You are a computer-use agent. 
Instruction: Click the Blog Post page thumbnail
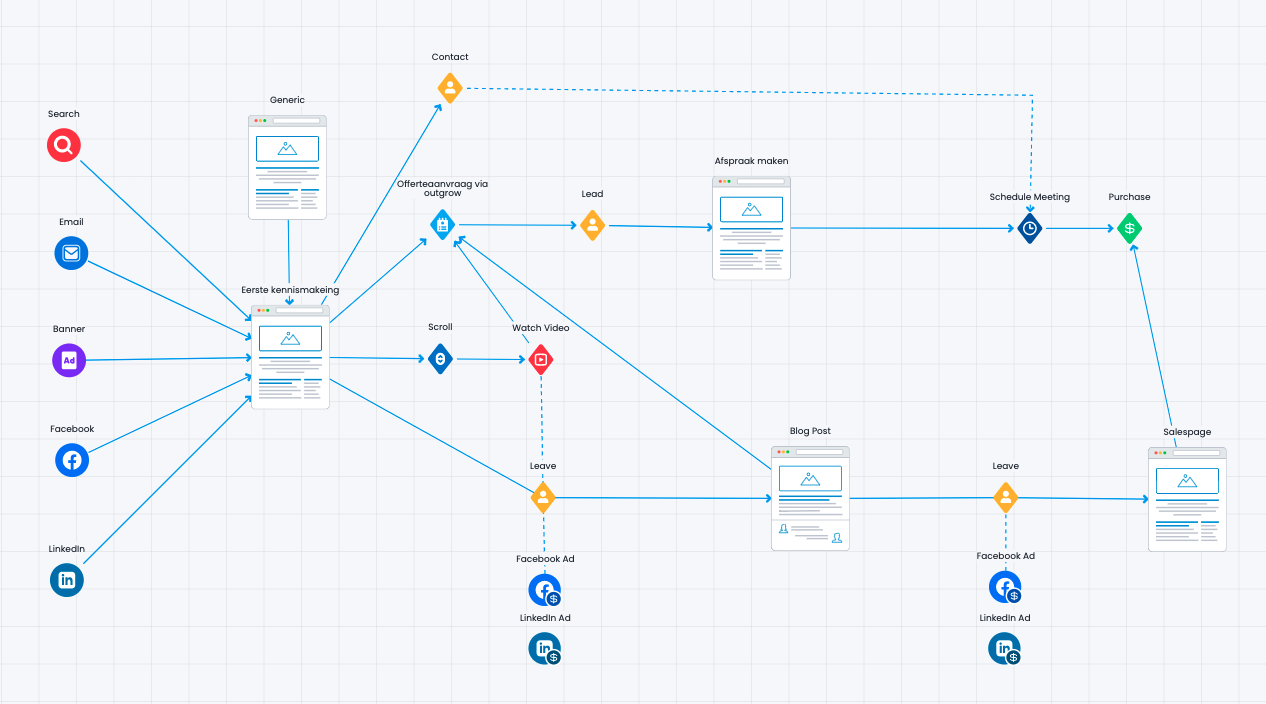click(x=810, y=498)
